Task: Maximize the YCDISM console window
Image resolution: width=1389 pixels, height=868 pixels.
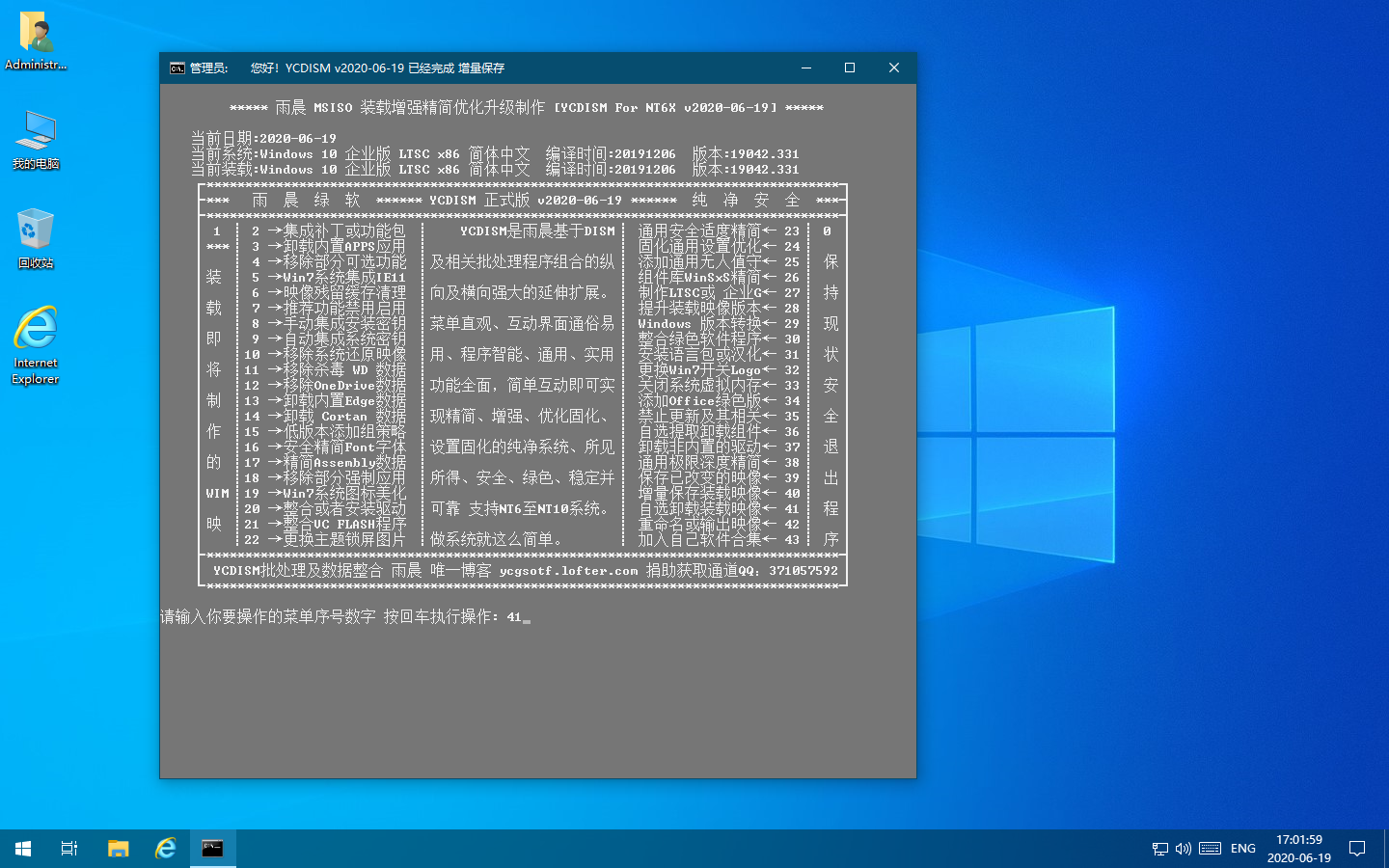Action: point(850,68)
